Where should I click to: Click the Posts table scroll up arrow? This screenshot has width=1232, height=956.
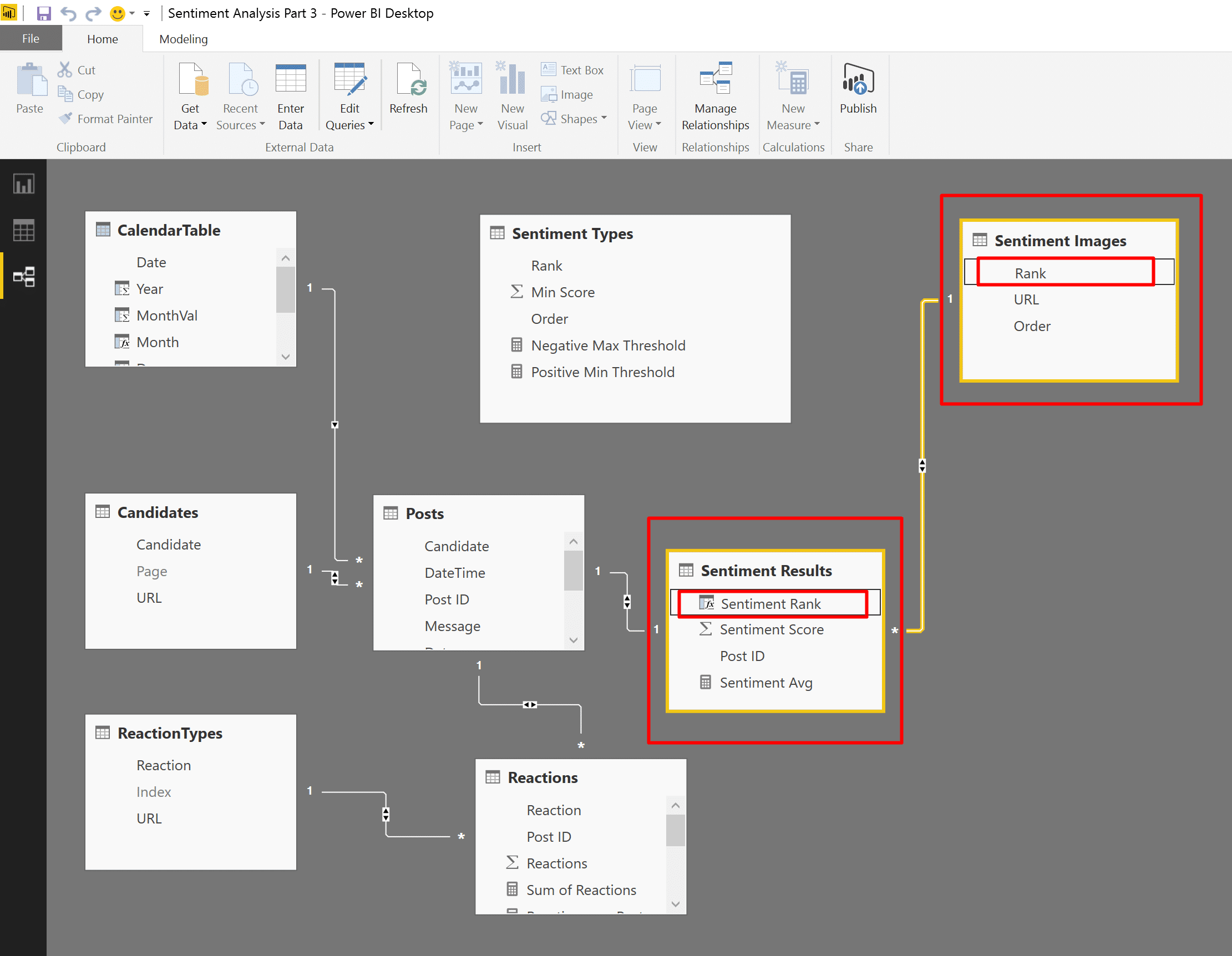(573, 541)
